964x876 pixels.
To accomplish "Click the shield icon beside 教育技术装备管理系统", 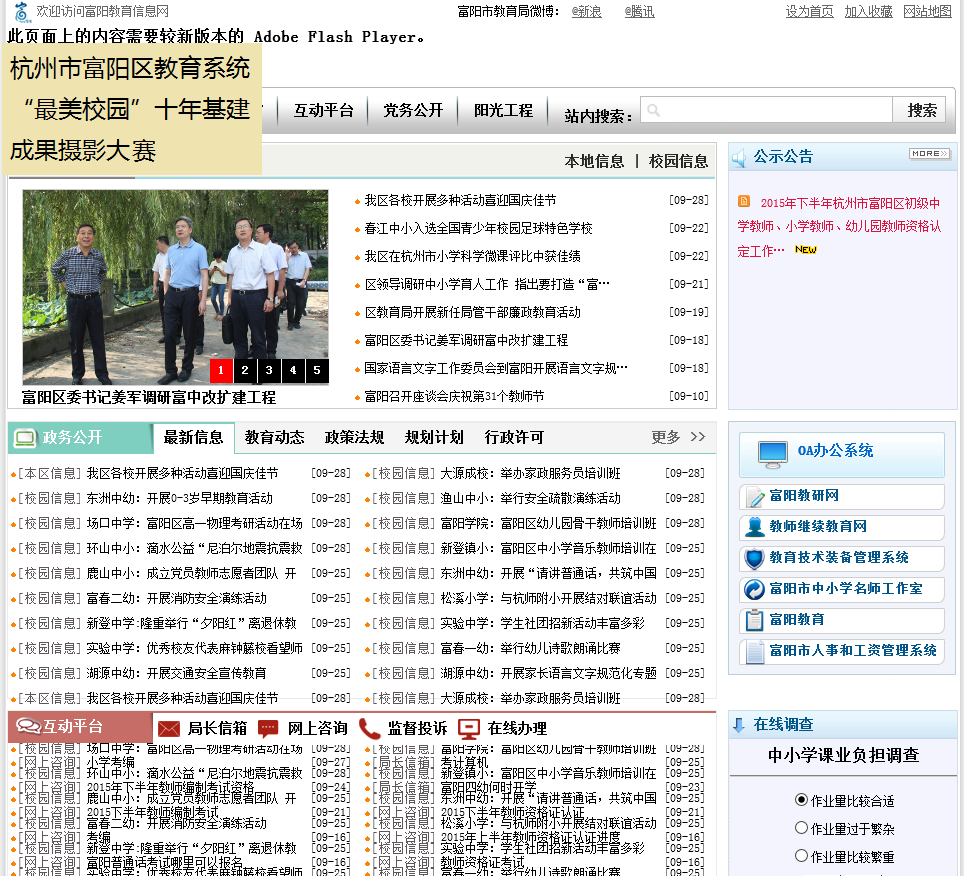I will tap(754, 558).
